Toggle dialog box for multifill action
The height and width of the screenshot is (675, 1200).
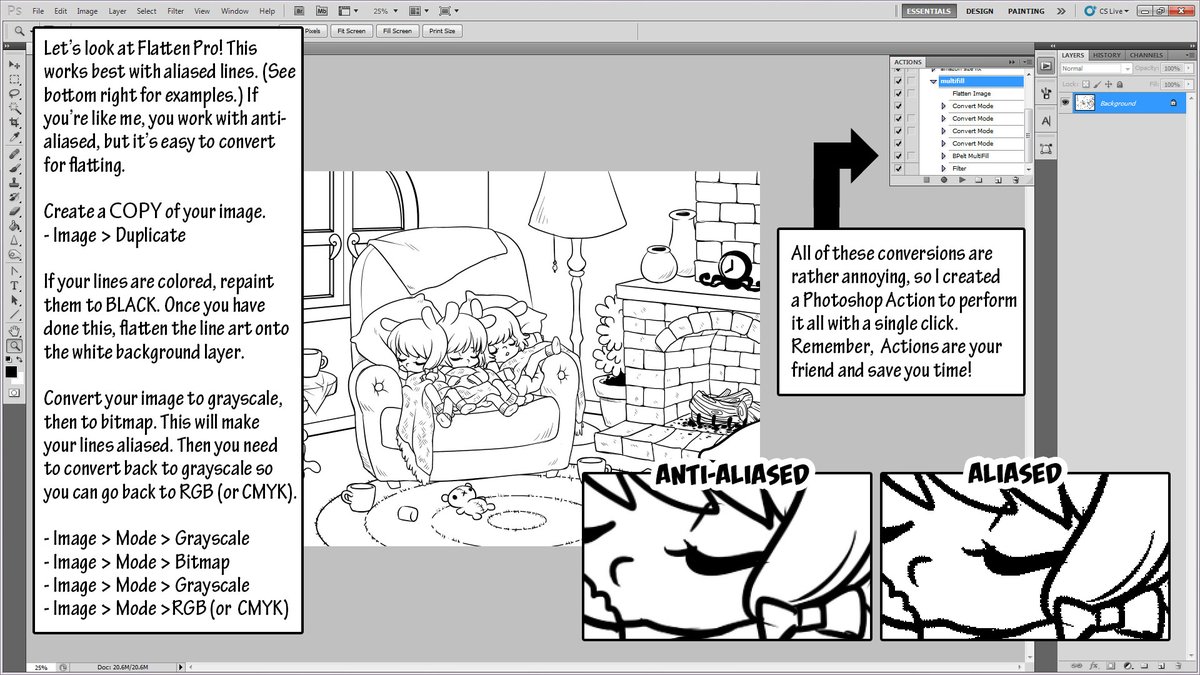click(x=911, y=81)
